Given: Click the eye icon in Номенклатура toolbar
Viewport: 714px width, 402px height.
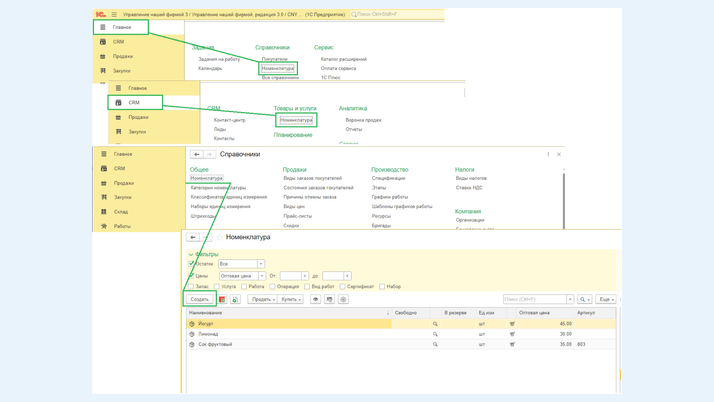Looking at the screenshot, I should tap(315, 299).
